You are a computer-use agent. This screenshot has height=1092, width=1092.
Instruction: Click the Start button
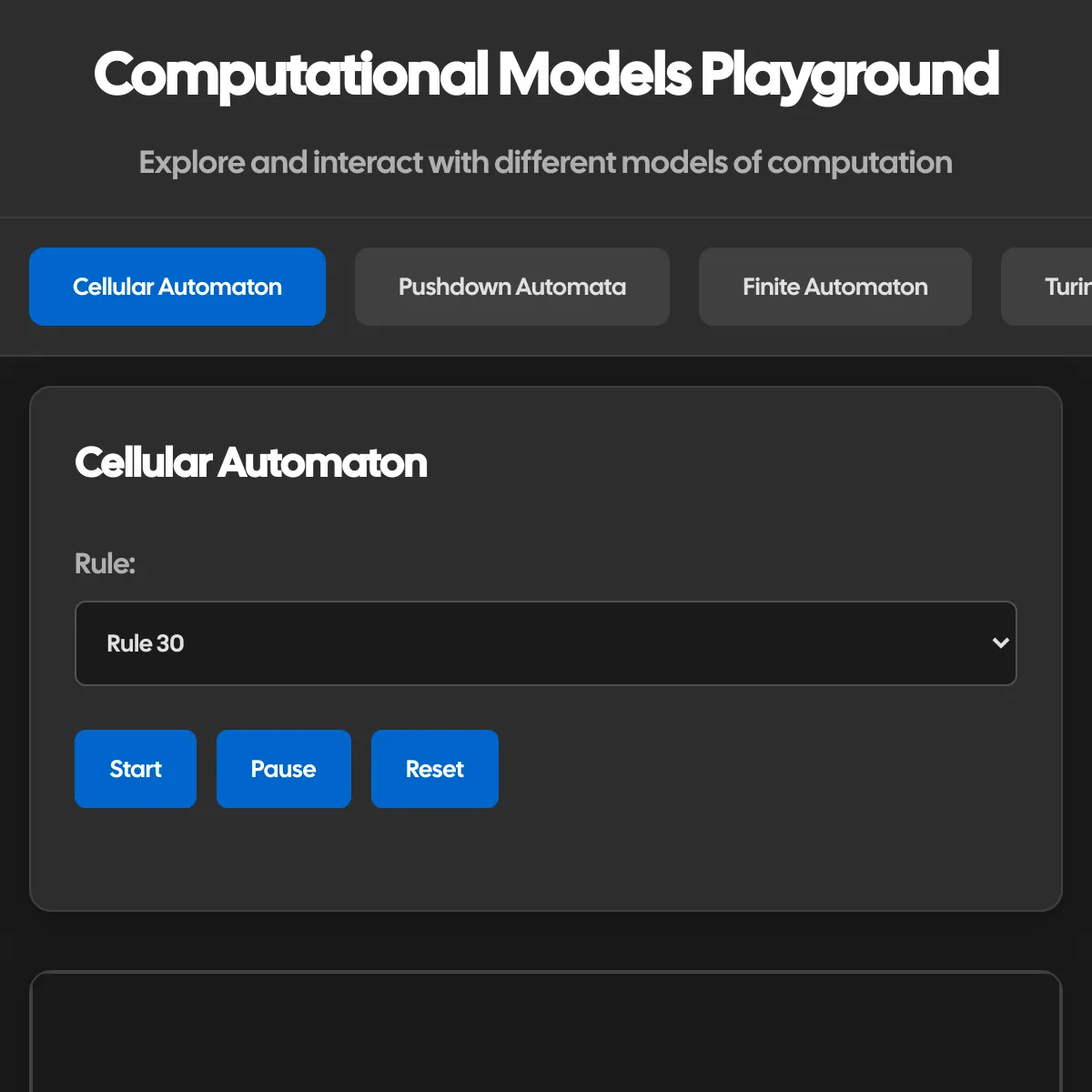(x=136, y=769)
